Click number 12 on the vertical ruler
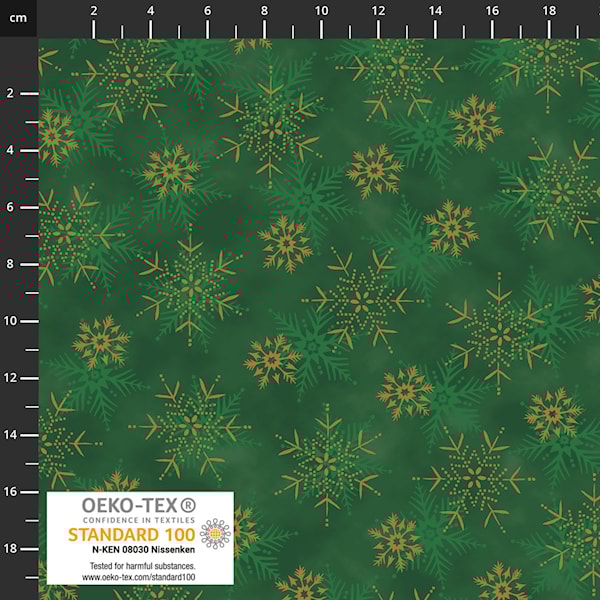 point(12,378)
